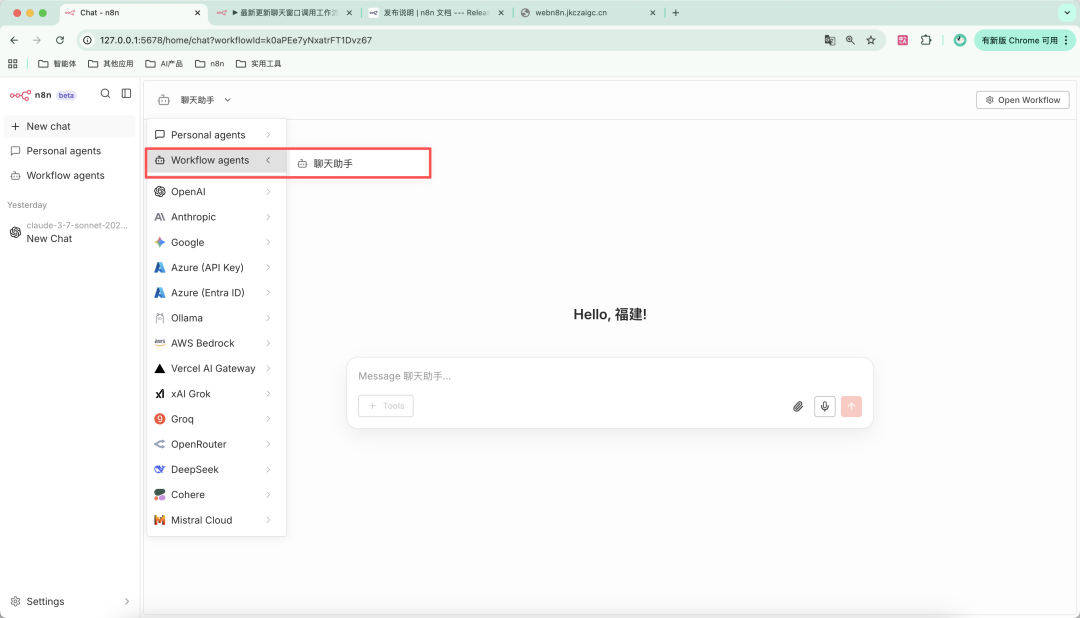Select 聊天助手 from Workflow agents submenu
This screenshot has height=618, width=1080.
[333, 163]
